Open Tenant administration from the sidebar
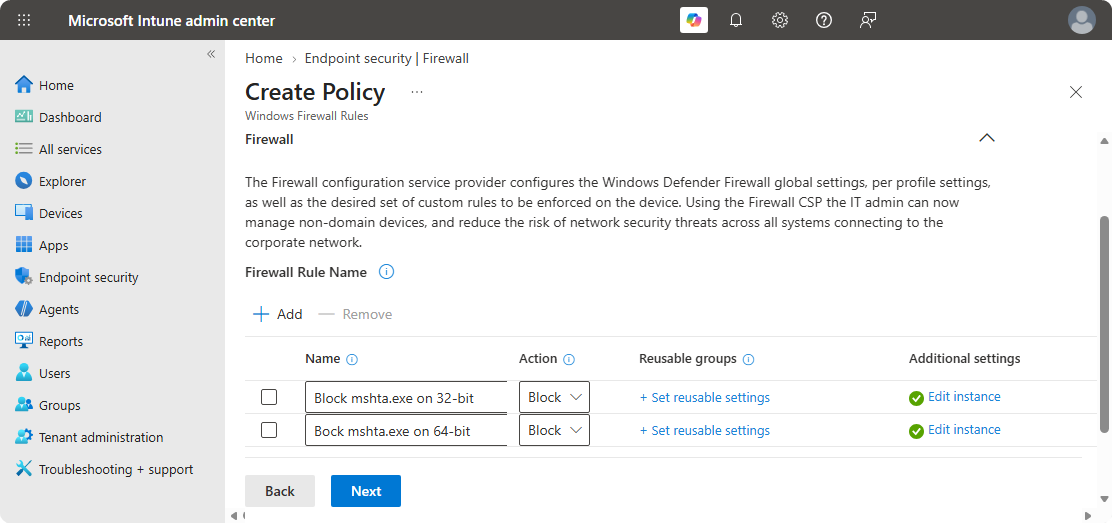Screen dimensions: 1112x523 pos(101,437)
